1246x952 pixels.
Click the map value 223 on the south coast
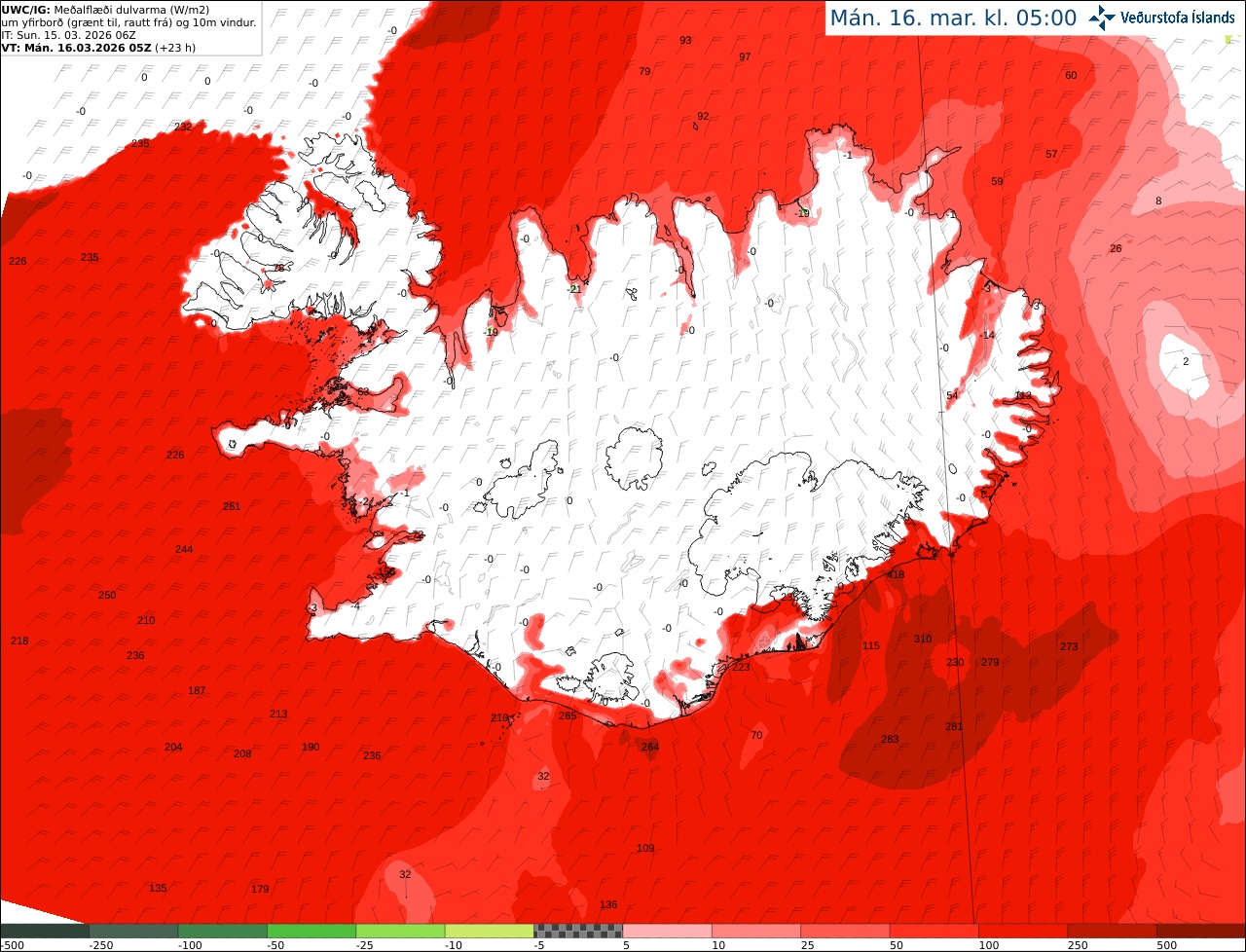[742, 668]
